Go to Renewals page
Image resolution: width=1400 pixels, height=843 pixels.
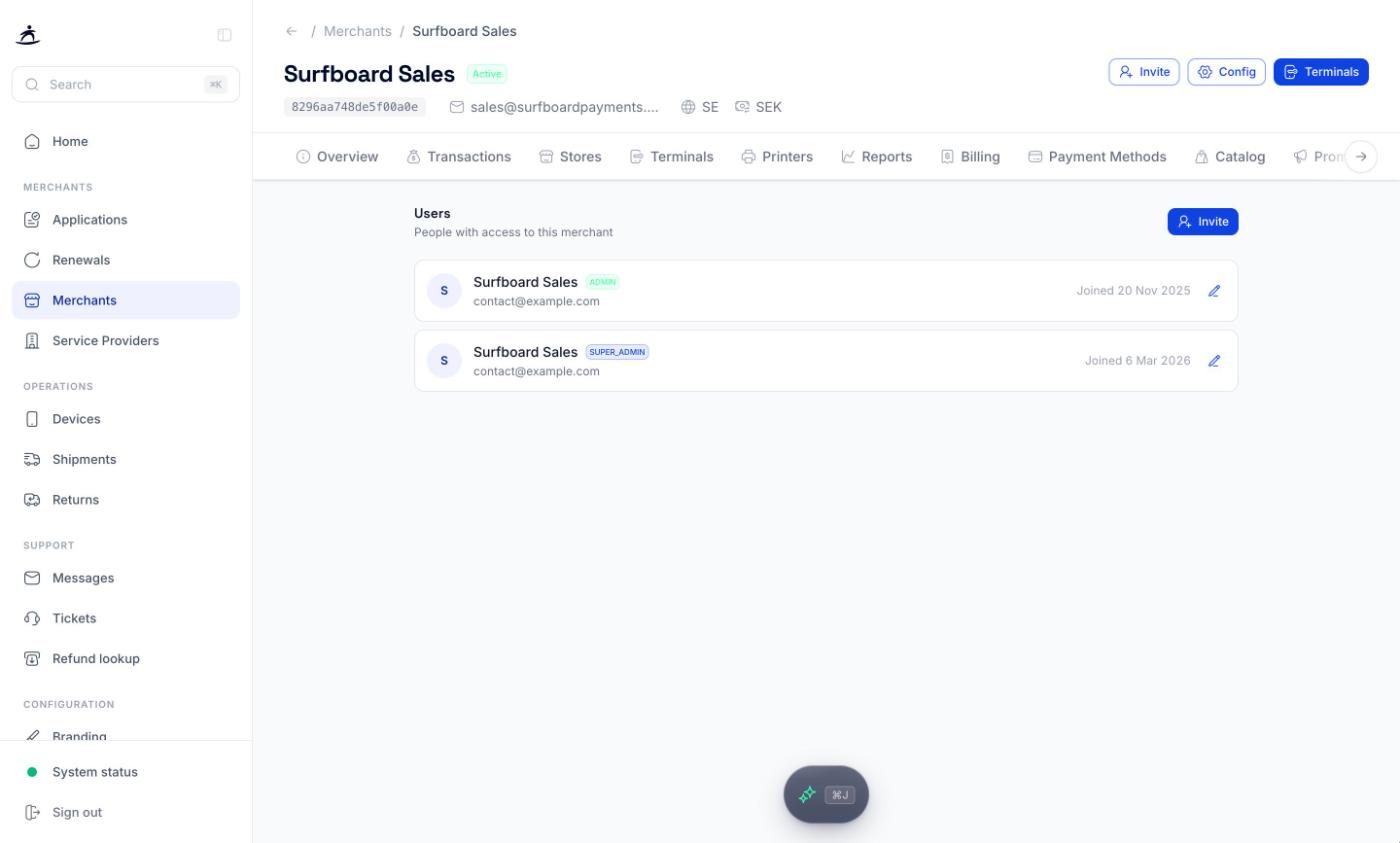tap(126, 260)
